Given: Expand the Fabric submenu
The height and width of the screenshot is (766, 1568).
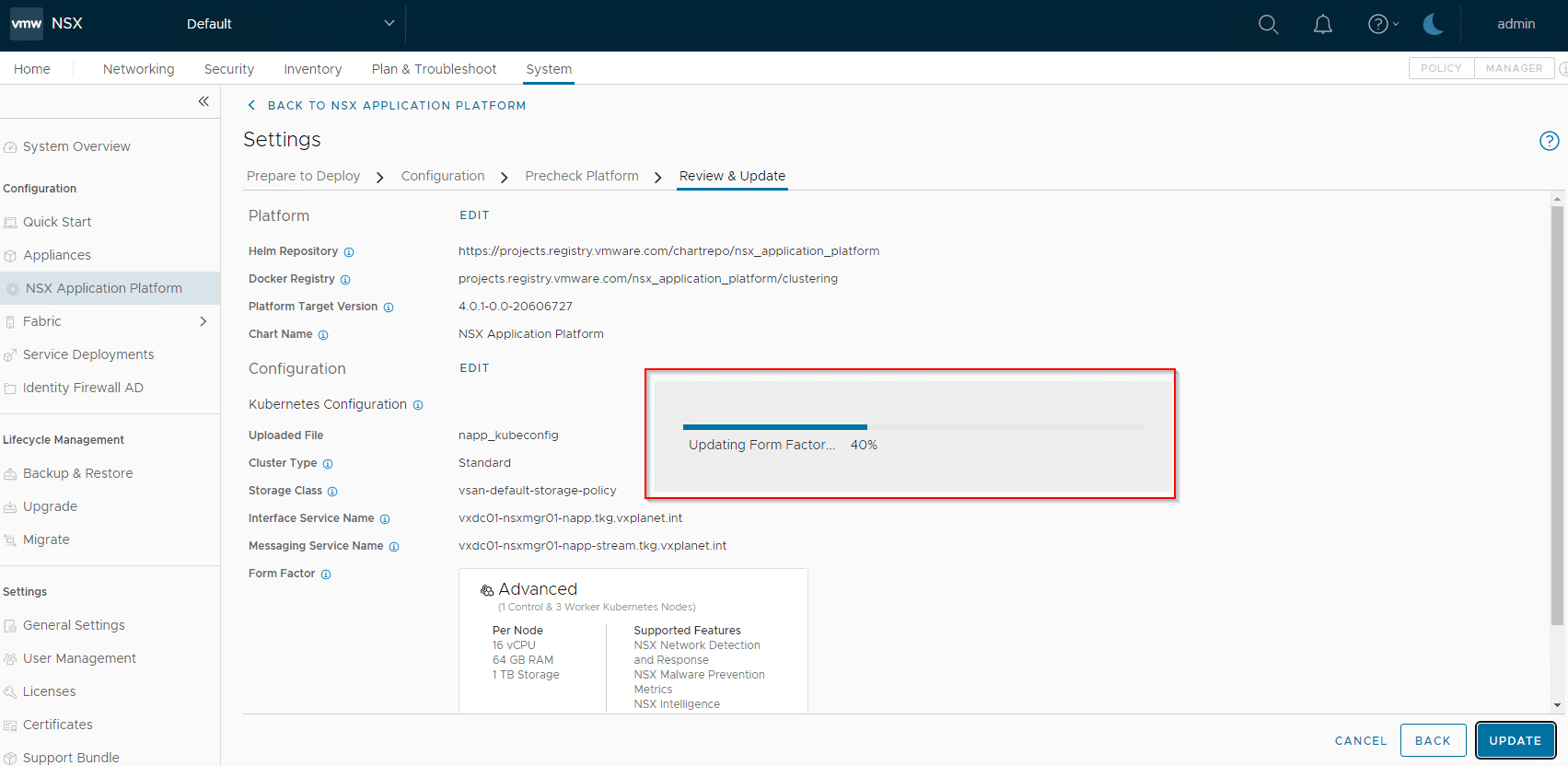Looking at the screenshot, I should coord(203,321).
